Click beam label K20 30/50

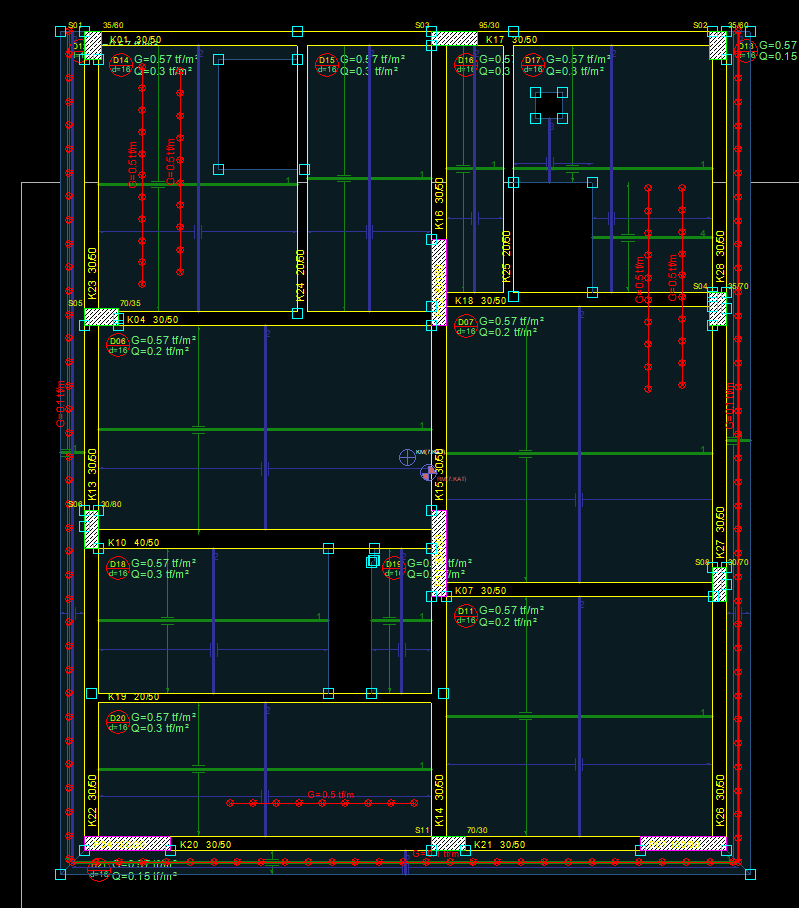tap(205, 845)
